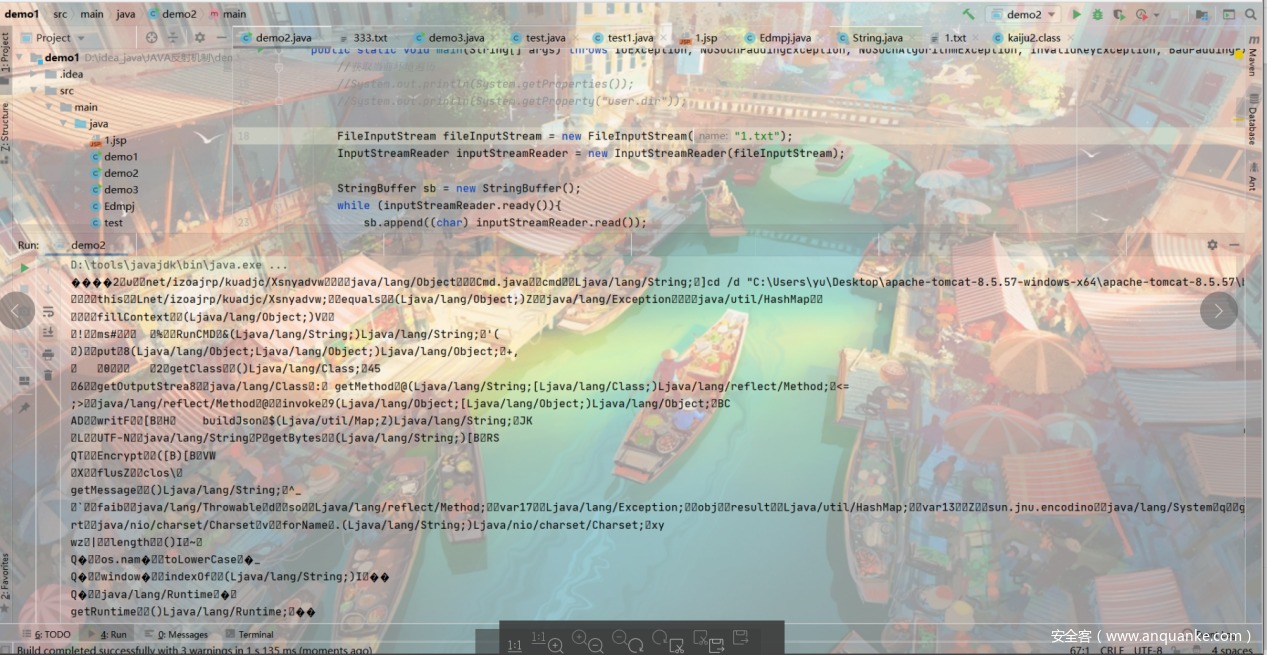The image size is (1267, 655).
Task: Start debugging with the bug icon
Action: click(x=1097, y=15)
